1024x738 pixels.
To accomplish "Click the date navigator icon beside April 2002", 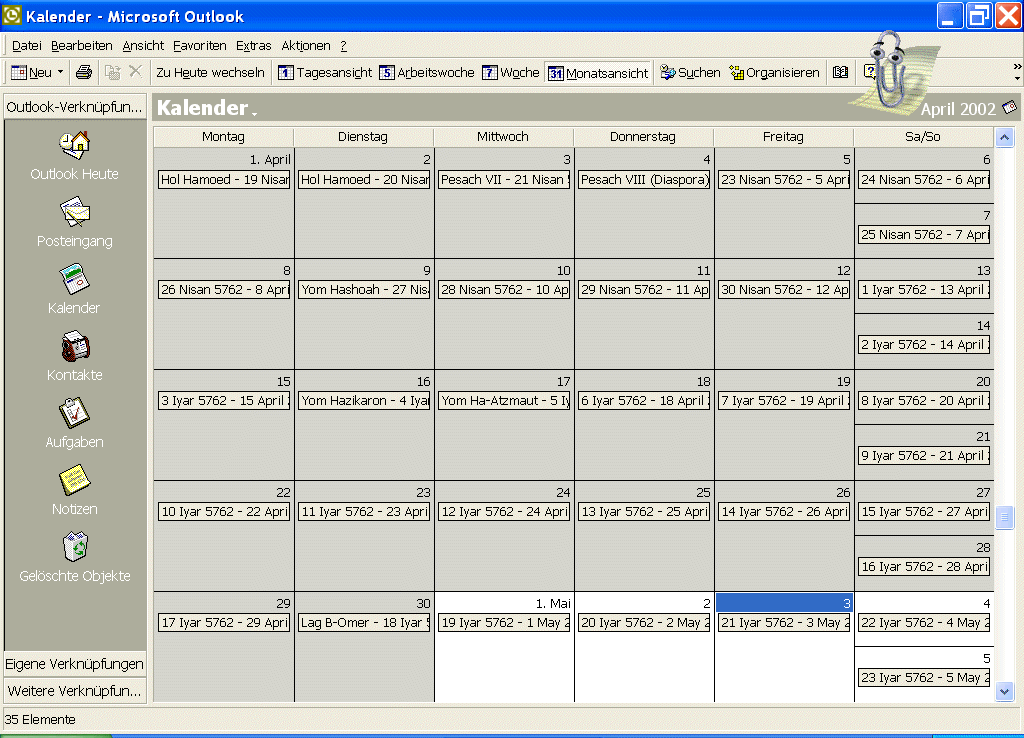I will 1010,106.
